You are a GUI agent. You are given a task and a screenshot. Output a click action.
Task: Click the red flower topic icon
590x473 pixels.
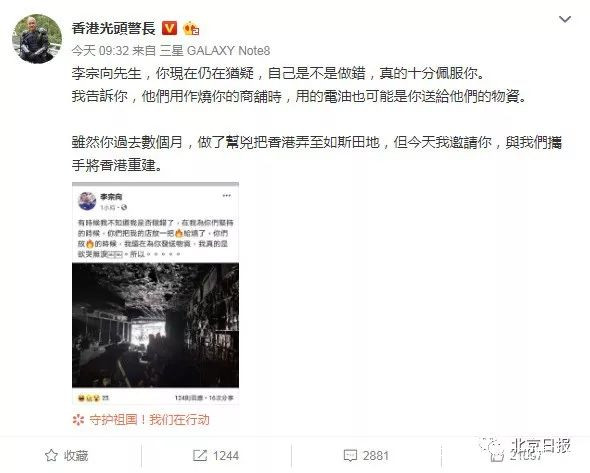[78, 420]
